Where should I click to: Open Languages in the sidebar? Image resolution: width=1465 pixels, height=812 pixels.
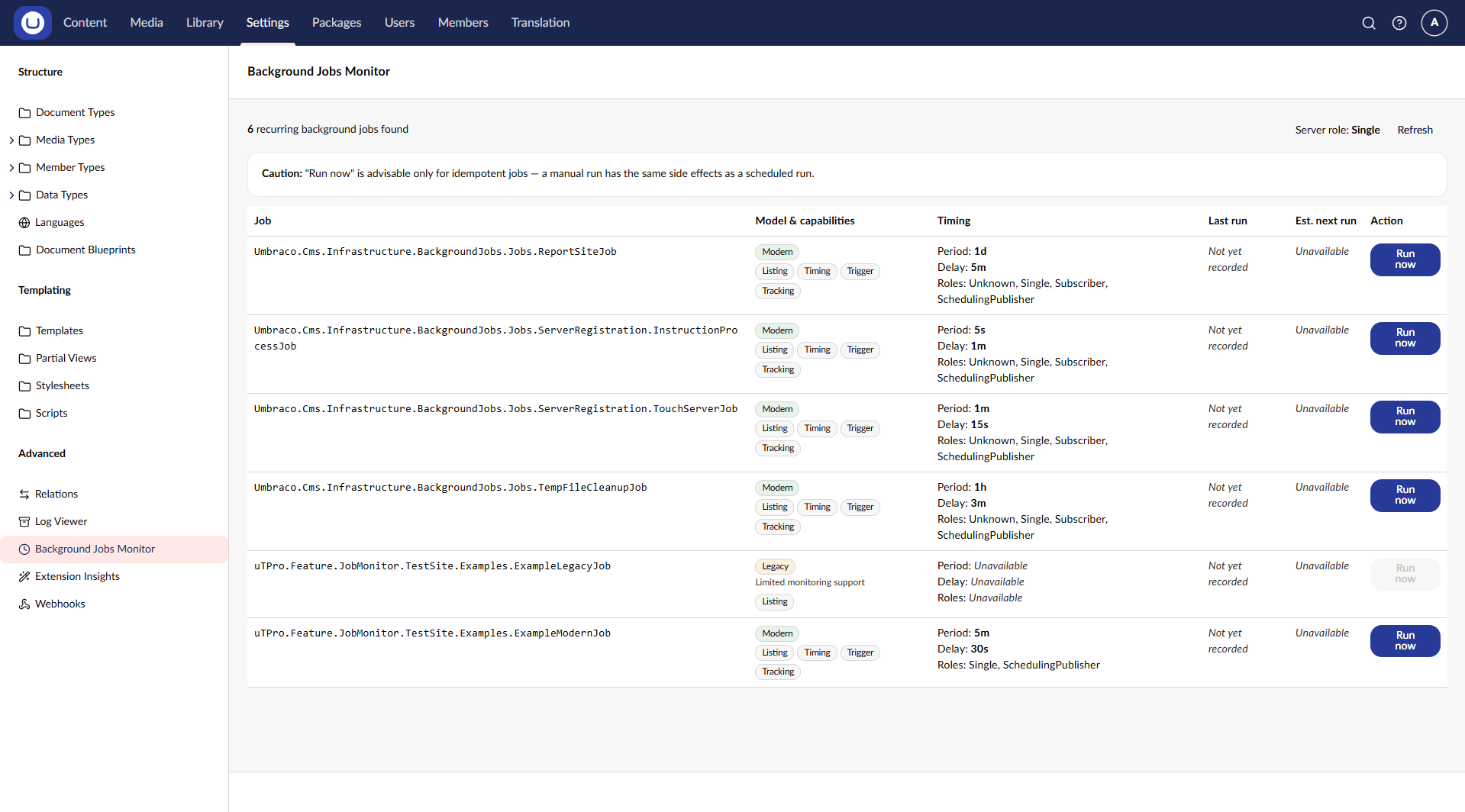60,223
